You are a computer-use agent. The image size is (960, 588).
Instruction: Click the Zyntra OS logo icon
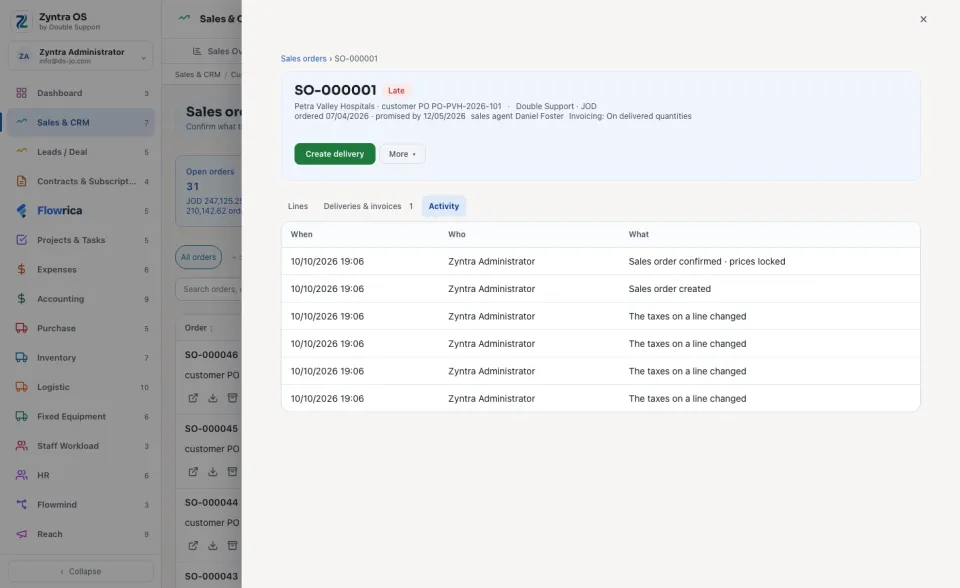[21, 21]
